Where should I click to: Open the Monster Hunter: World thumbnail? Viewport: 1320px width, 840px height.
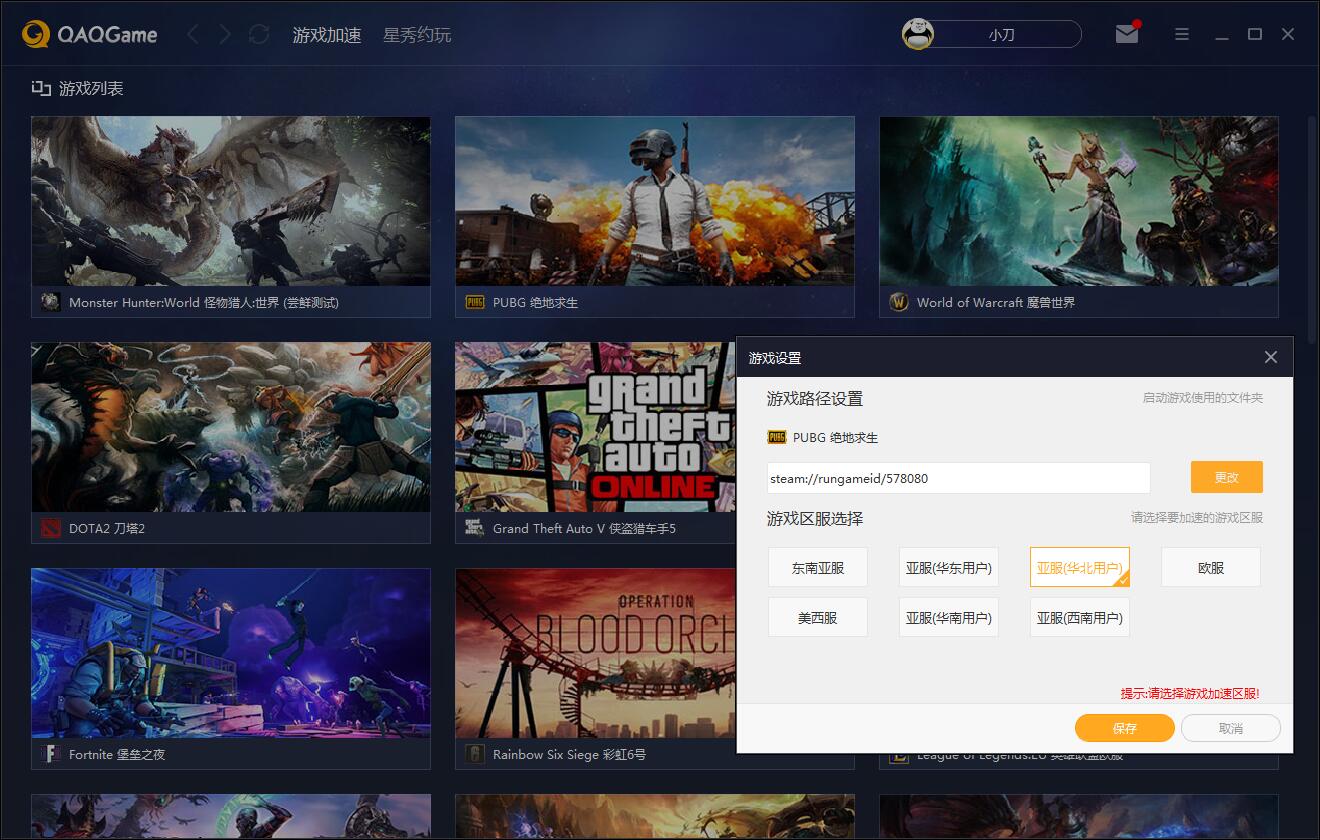(231, 202)
